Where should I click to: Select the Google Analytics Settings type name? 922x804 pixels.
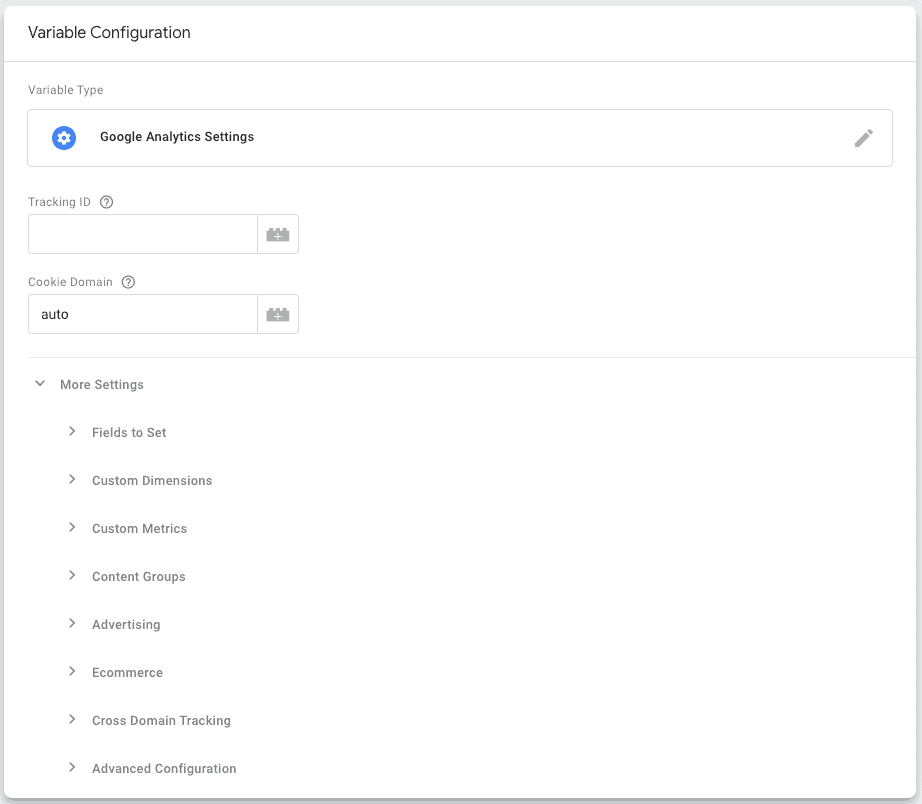[177, 137]
